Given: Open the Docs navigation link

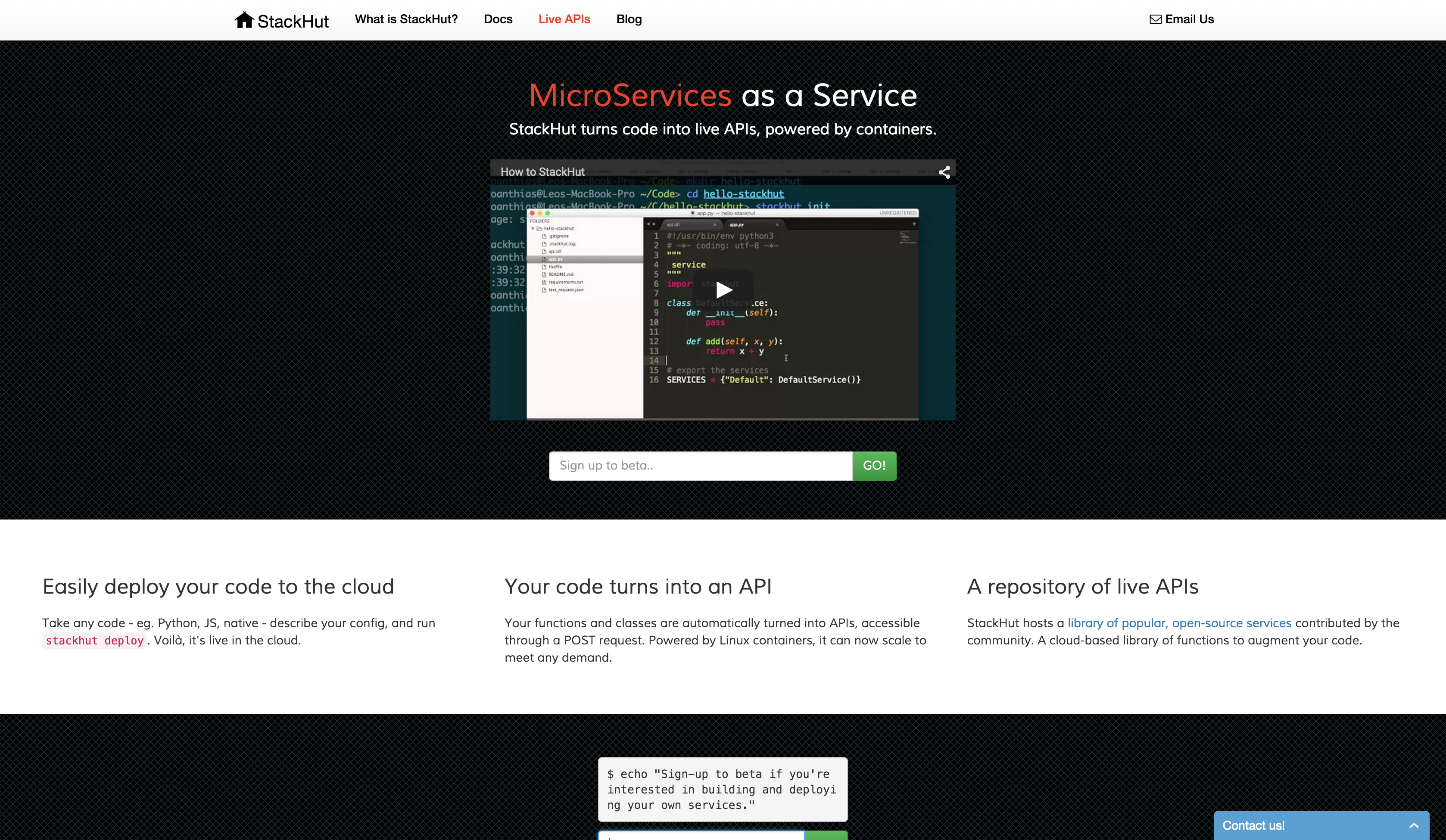Looking at the screenshot, I should click(498, 19).
